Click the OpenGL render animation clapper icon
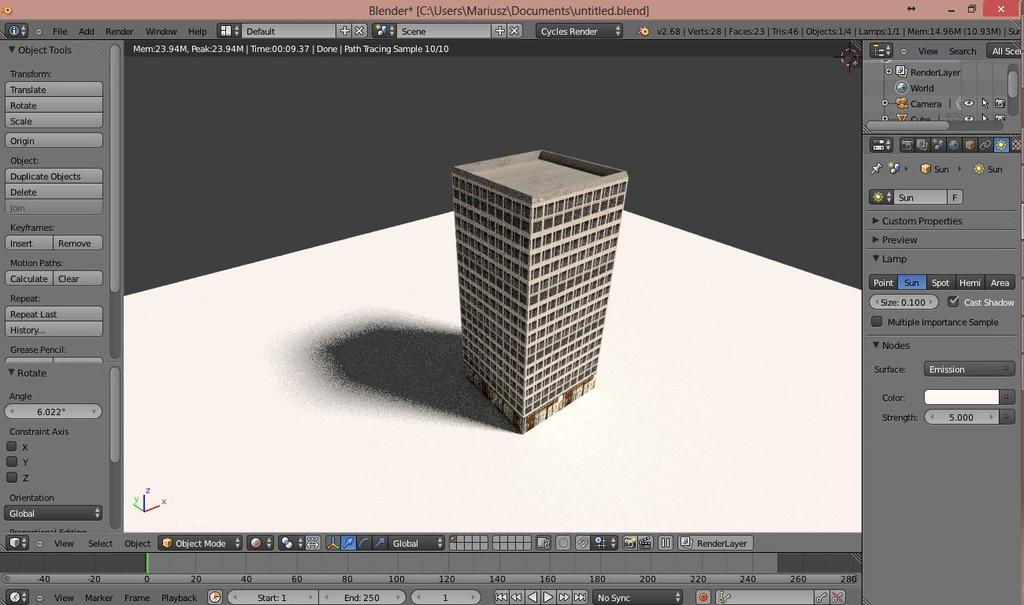Viewport: 1024px width, 605px height. pos(645,543)
